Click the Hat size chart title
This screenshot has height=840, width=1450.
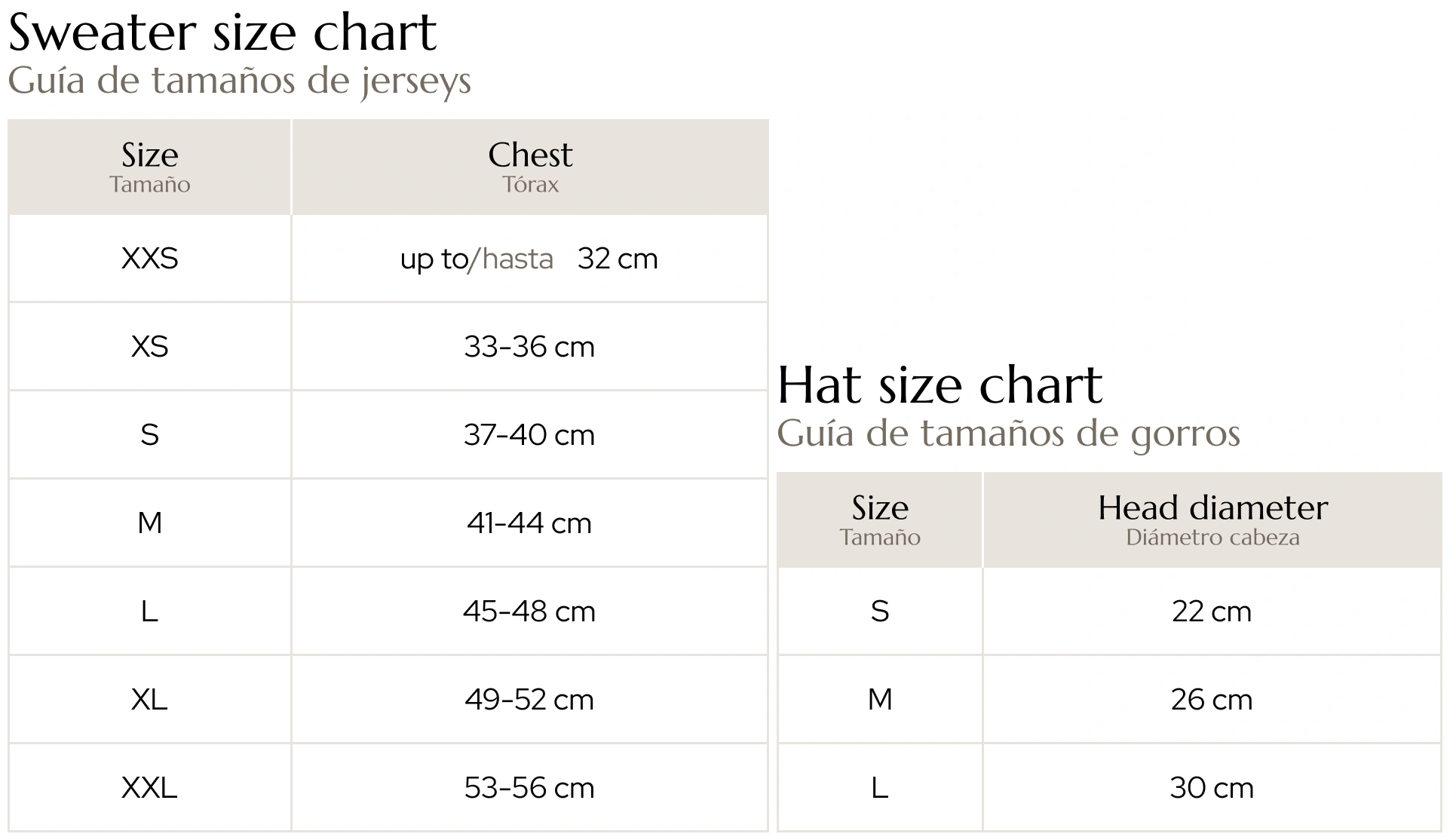(940, 385)
